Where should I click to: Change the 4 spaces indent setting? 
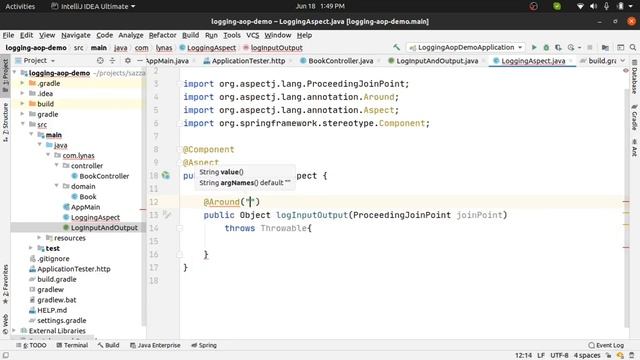coord(587,356)
